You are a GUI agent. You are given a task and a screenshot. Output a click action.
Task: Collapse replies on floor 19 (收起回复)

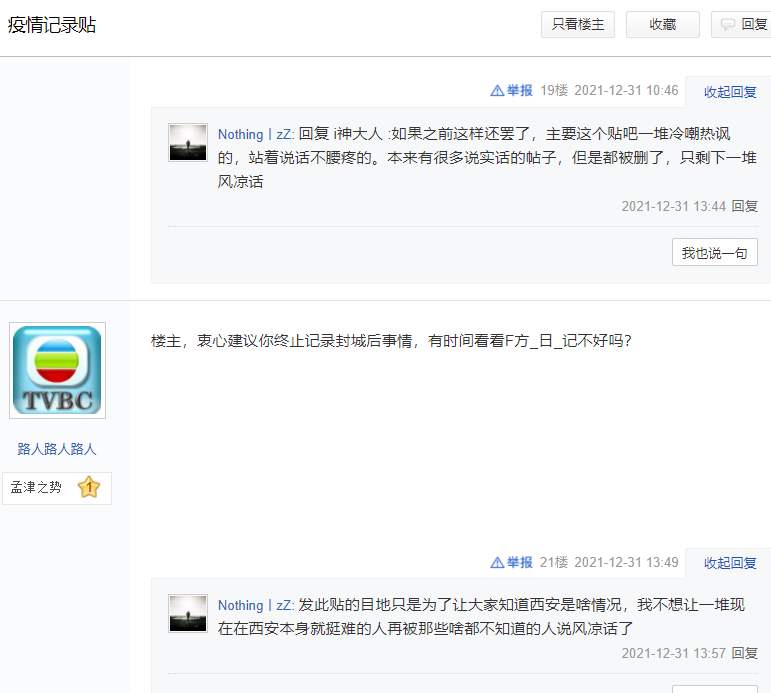(730, 92)
